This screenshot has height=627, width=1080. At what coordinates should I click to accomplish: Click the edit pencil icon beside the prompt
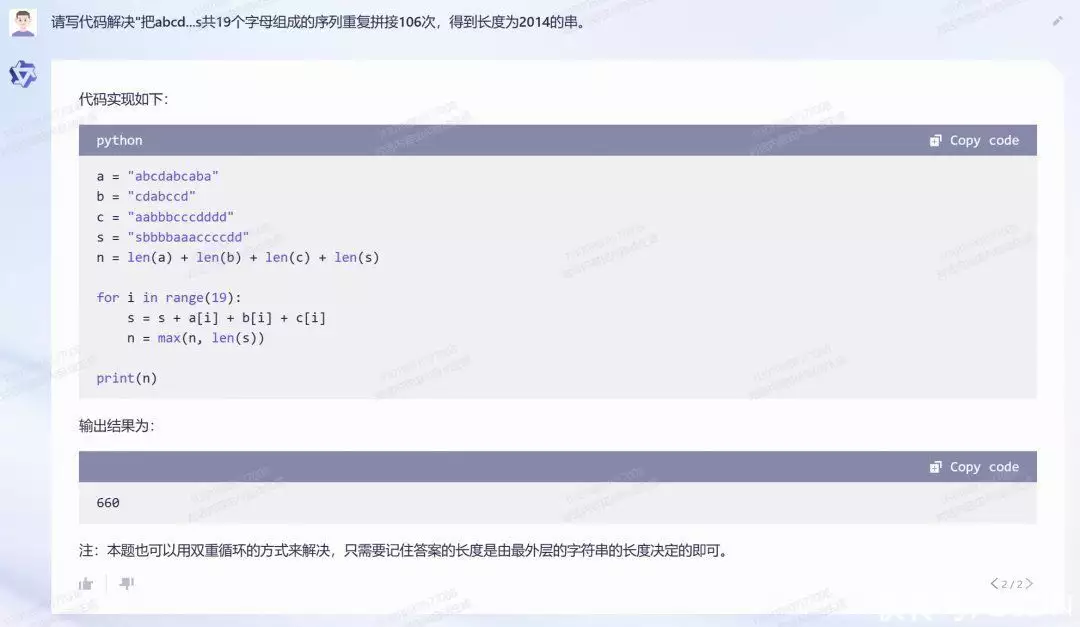1058,21
